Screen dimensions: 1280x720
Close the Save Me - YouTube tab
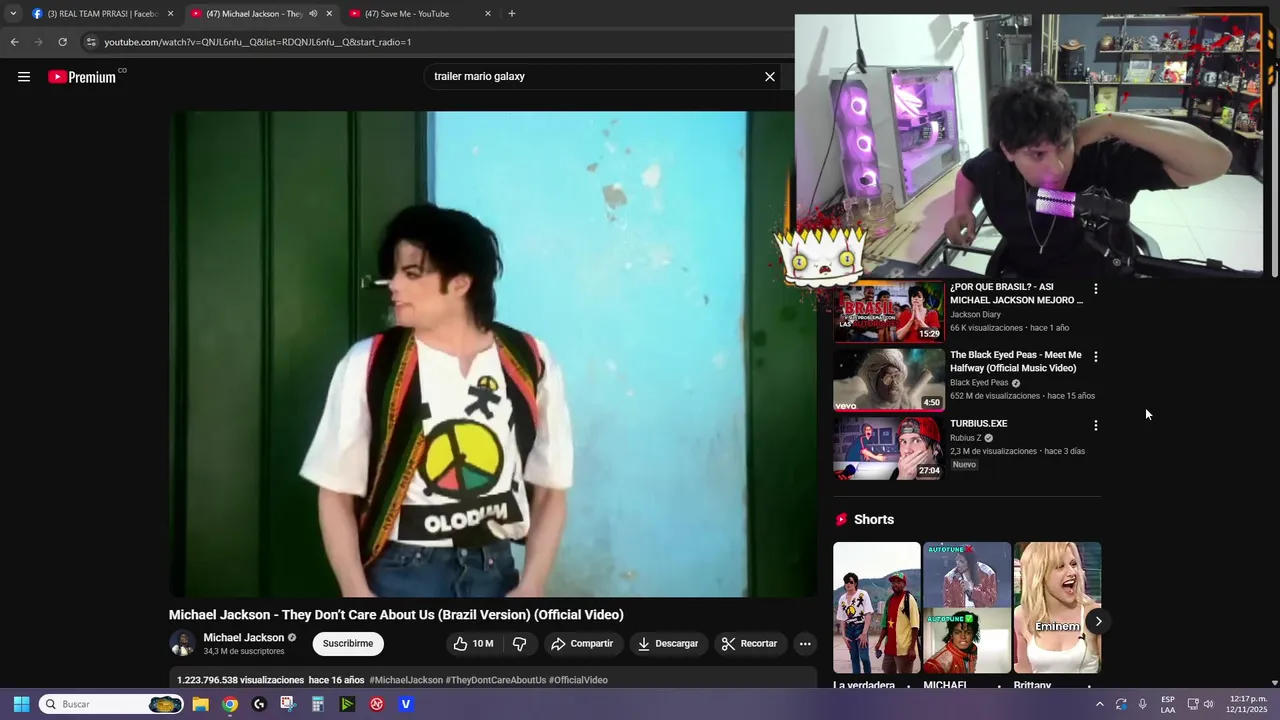488,14
